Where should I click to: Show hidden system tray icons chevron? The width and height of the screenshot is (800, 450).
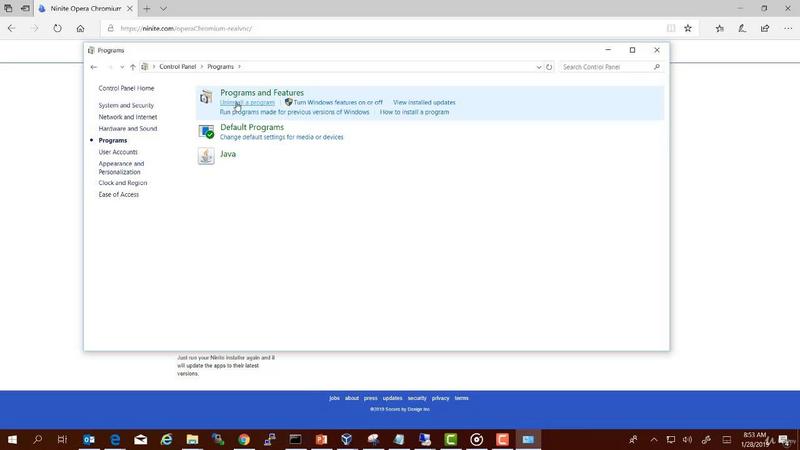tap(654, 439)
